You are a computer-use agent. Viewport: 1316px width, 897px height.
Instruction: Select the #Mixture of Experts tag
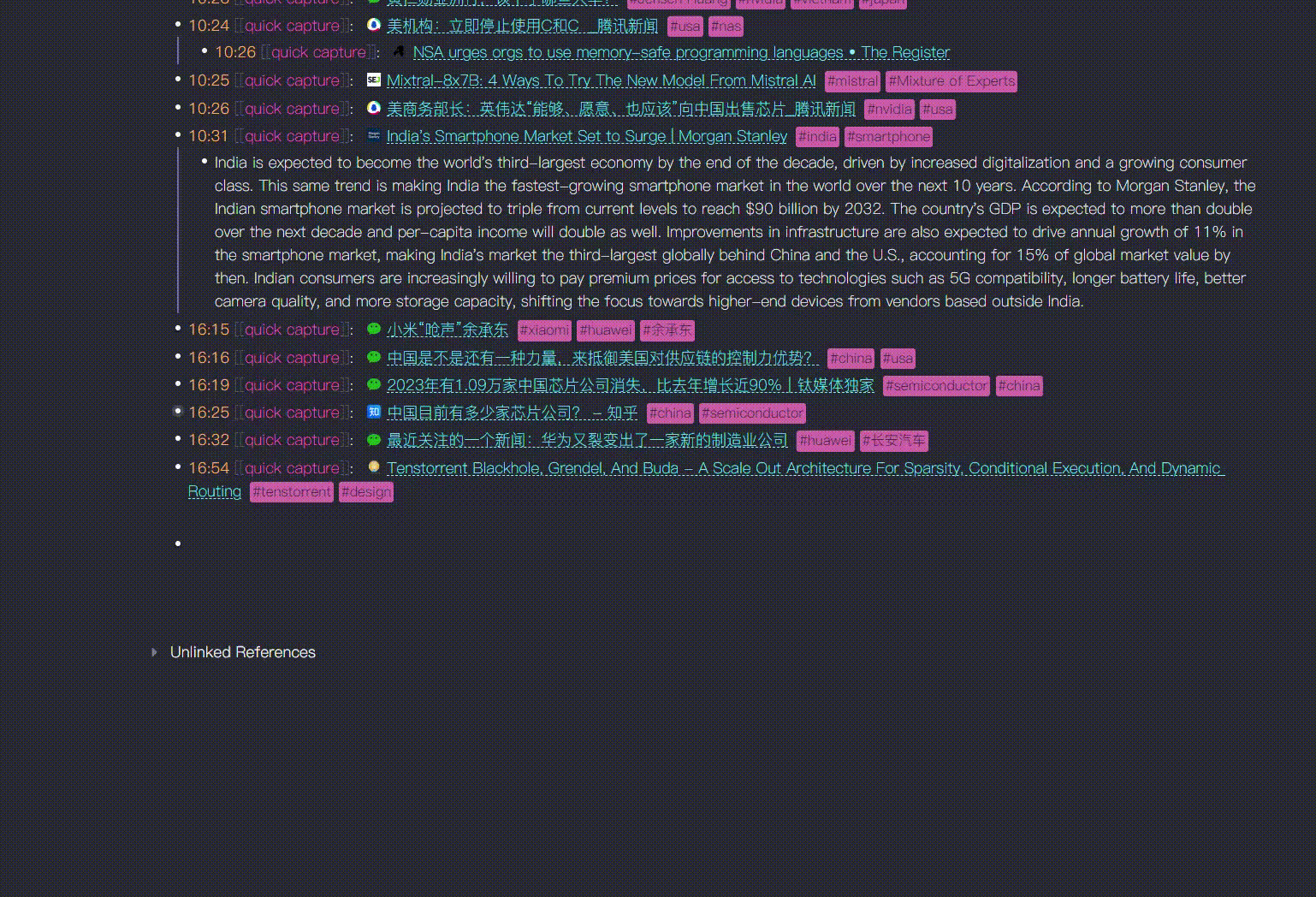(x=951, y=81)
